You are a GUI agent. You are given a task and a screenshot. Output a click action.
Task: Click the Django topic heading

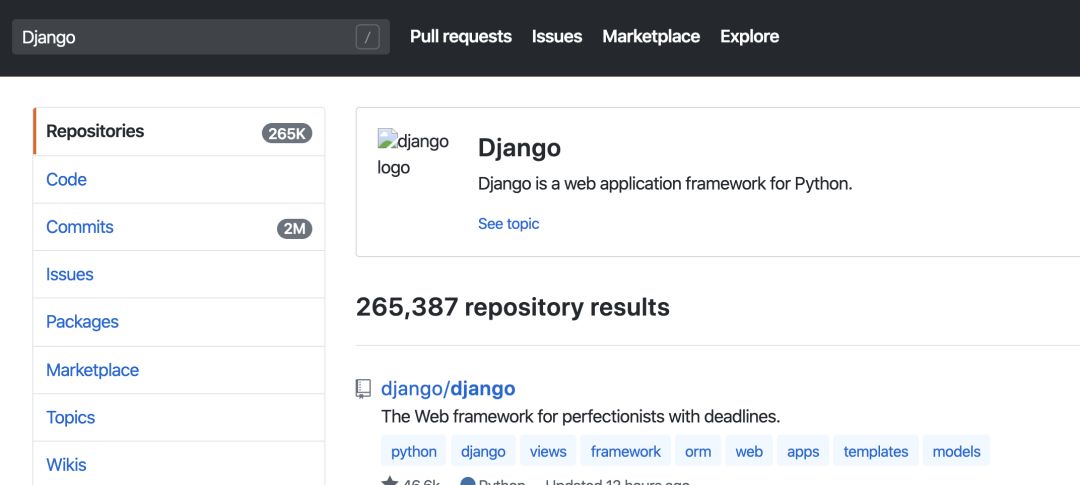pyautogui.click(x=519, y=147)
